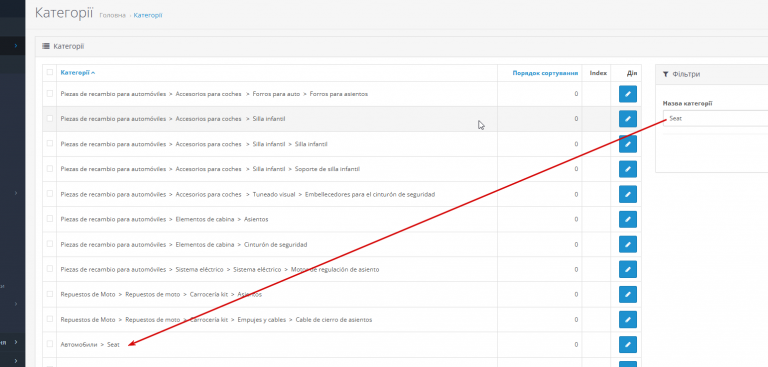Click the Index column header
Screen dimensions: 768x367
coord(598,73)
